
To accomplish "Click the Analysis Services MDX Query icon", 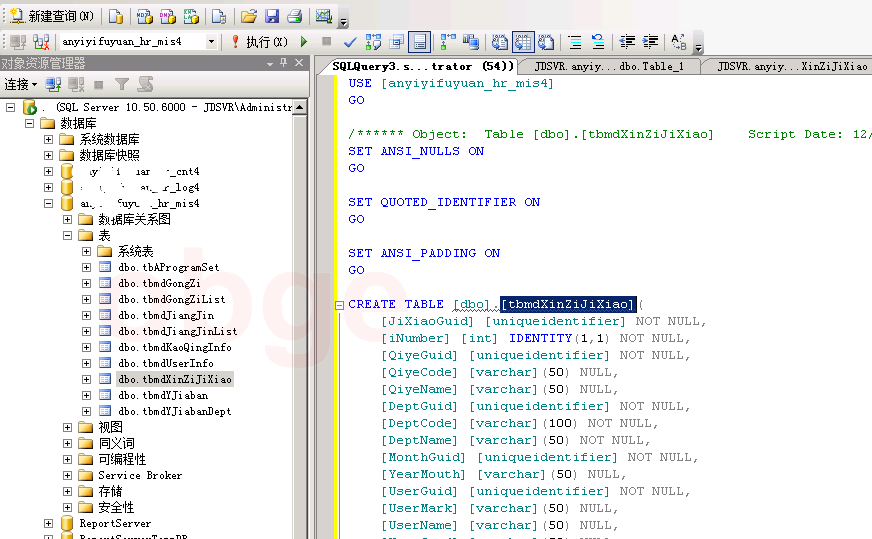I will pyautogui.click(x=145, y=17).
